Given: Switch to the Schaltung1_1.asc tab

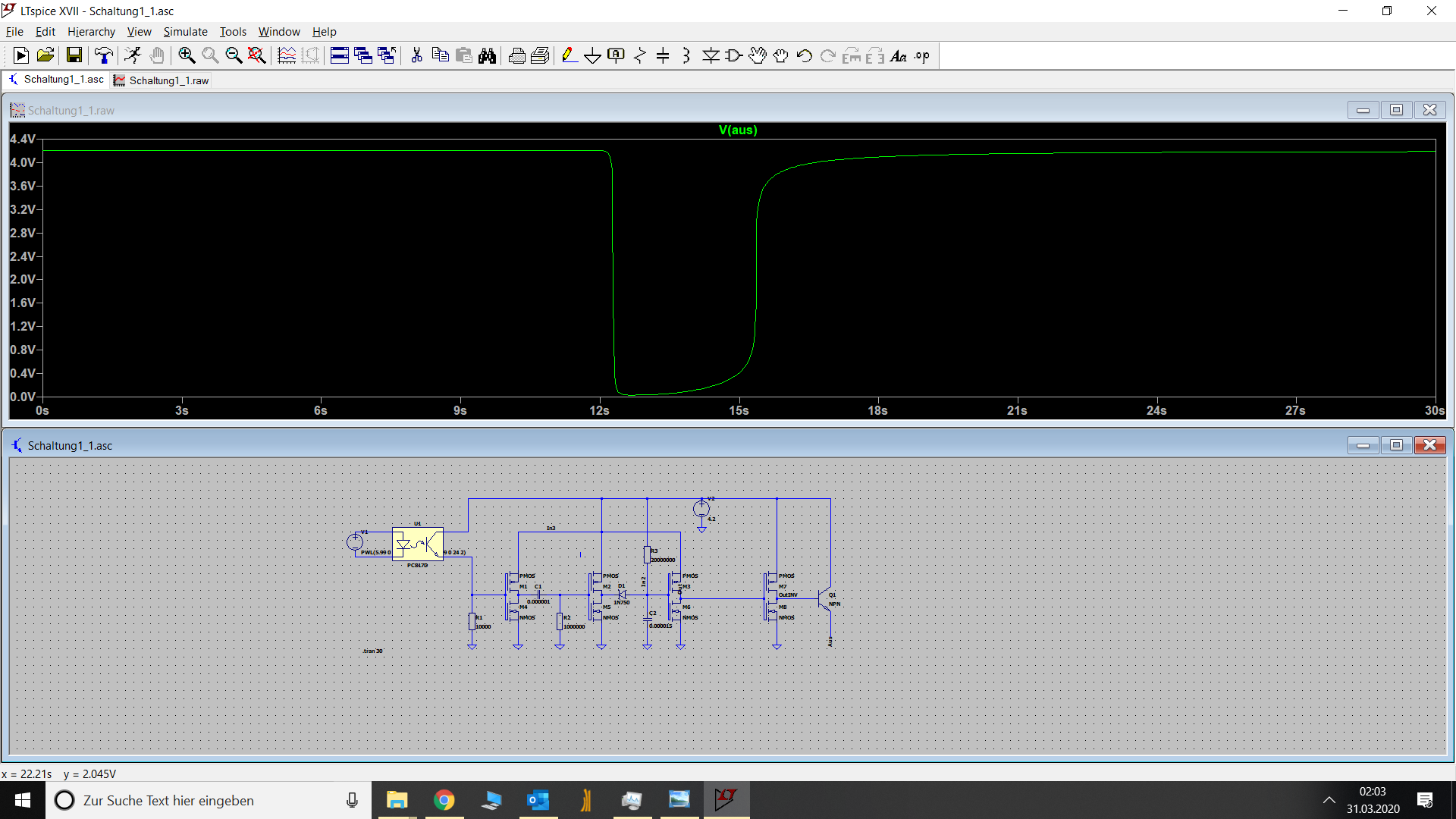Looking at the screenshot, I should click(x=57, y=80).
